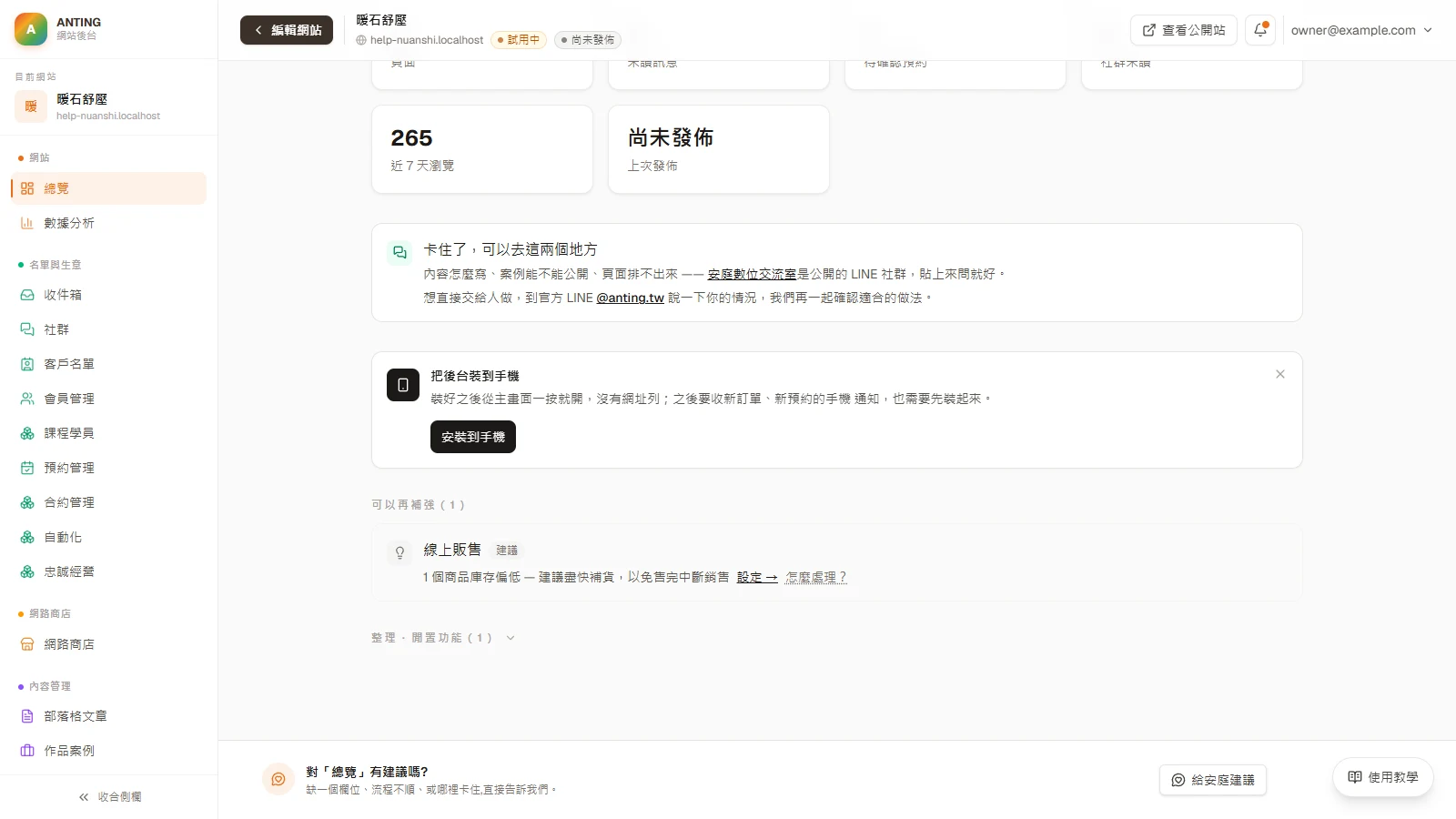Open 數據分析 in the sidebar
Screen dimensions: 1456x819
coord(108,223)
